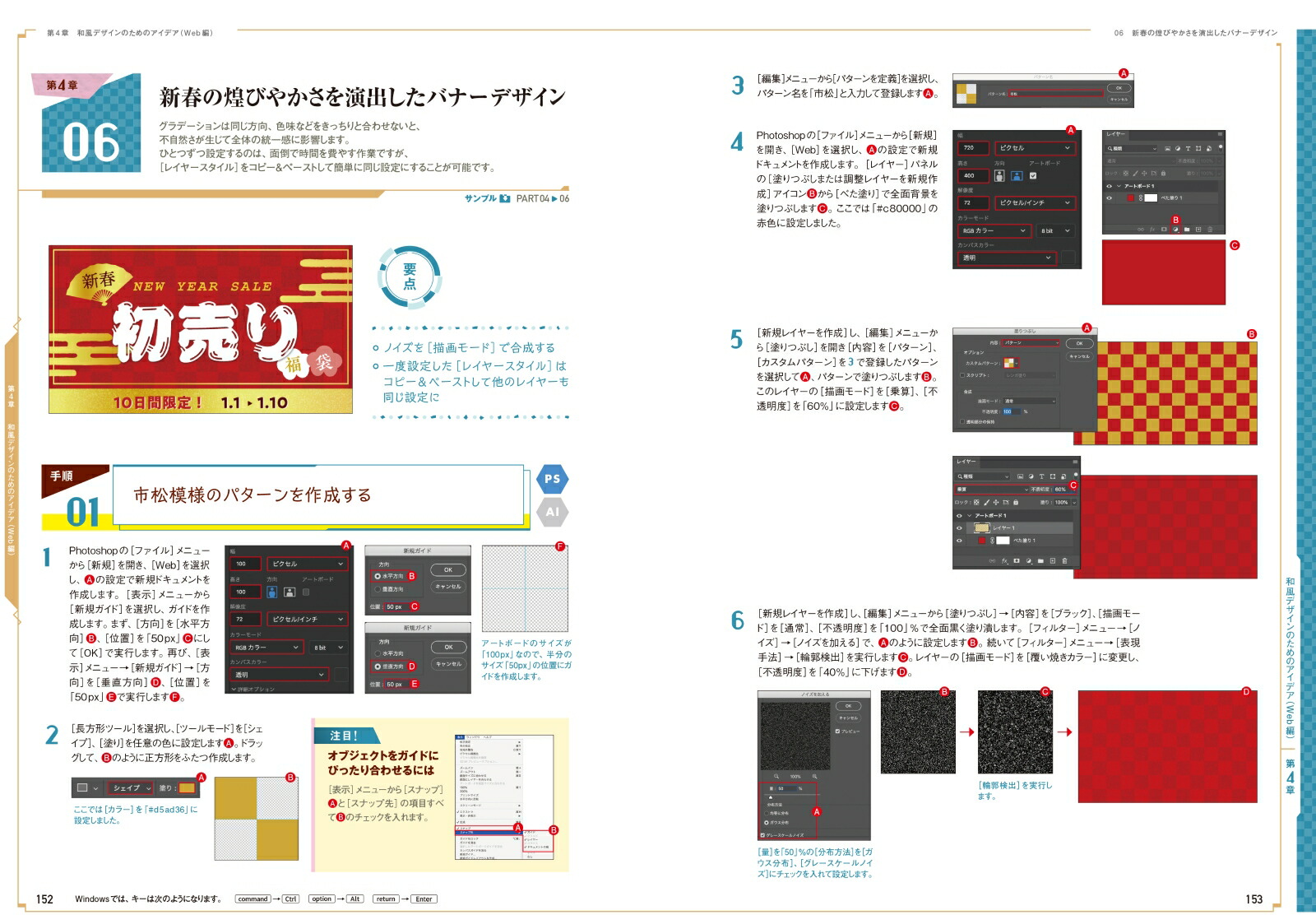1316x915 pixels.
Task: Click link layers icon in レイヤー 1 Layers panel
Action: click(992, 560)
